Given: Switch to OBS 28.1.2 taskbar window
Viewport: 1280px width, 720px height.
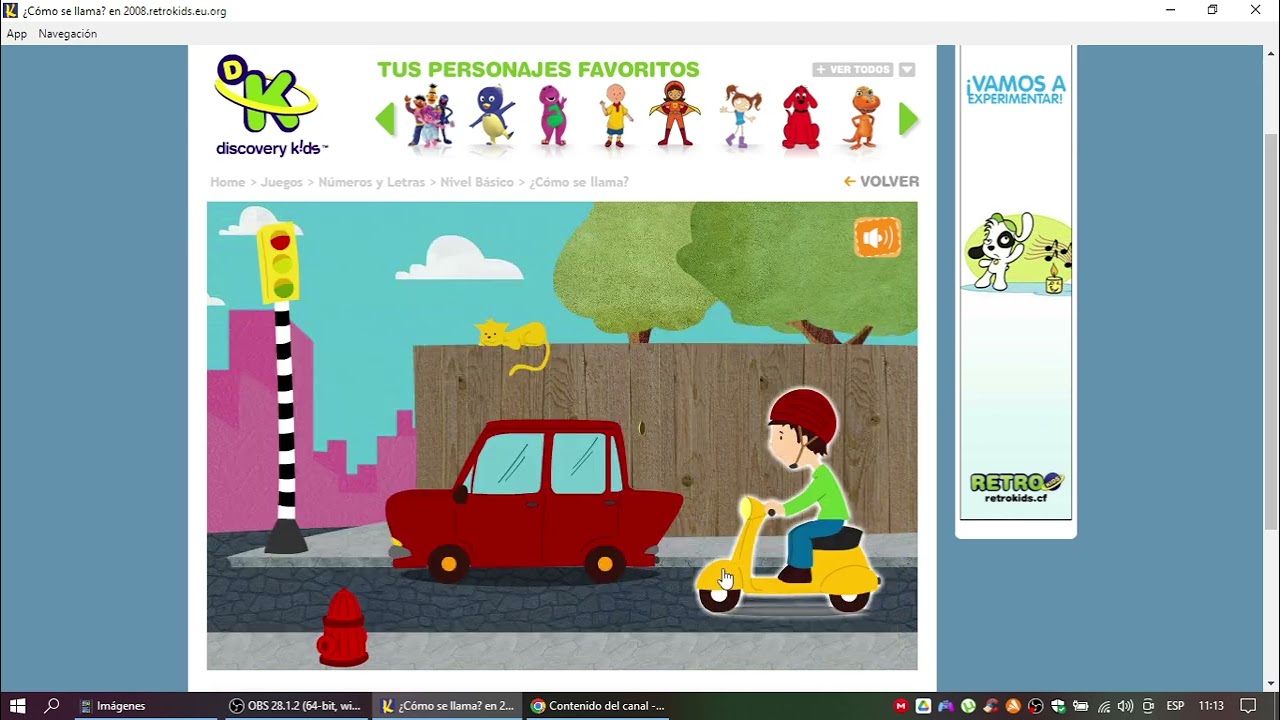Looking at the screenshot, I should pos(295,706).
